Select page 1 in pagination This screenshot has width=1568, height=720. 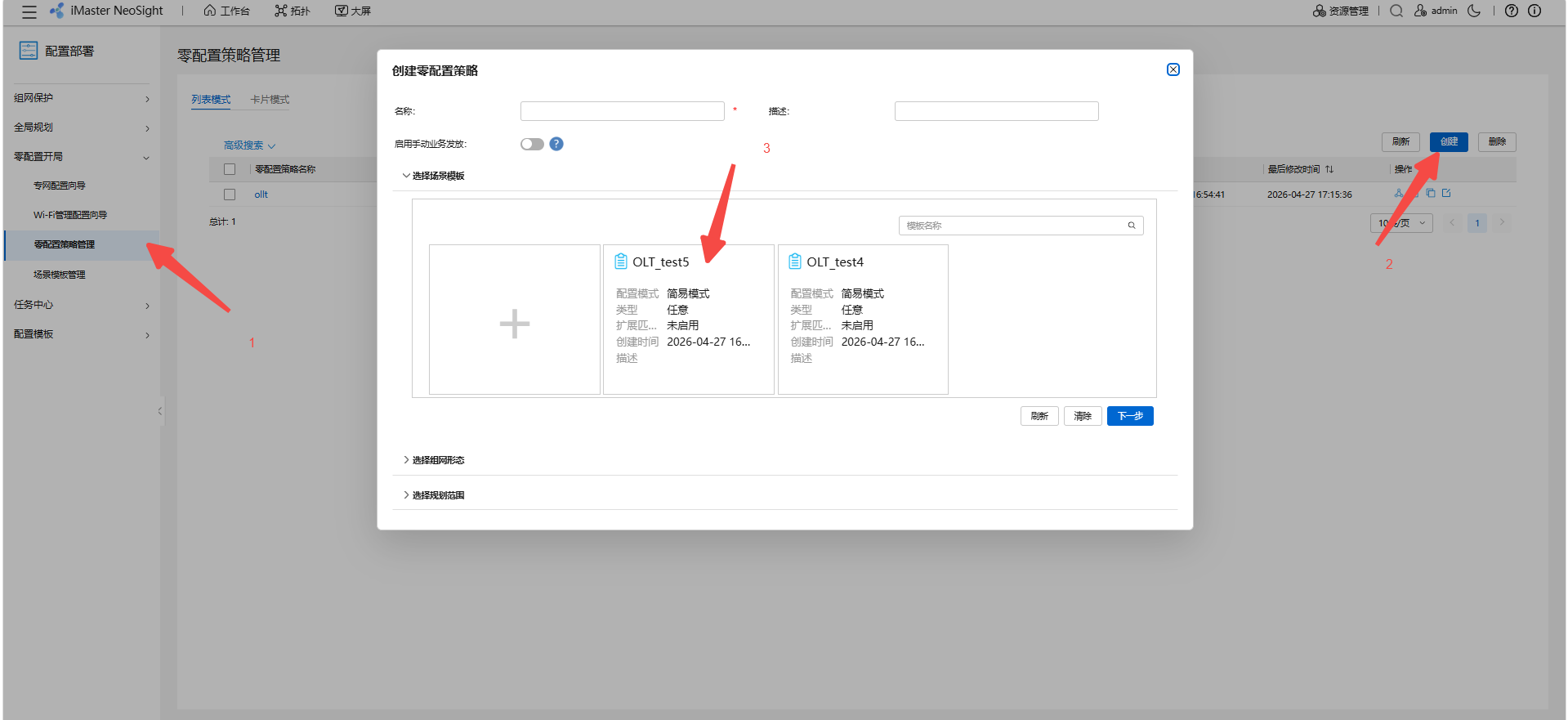1477,223
